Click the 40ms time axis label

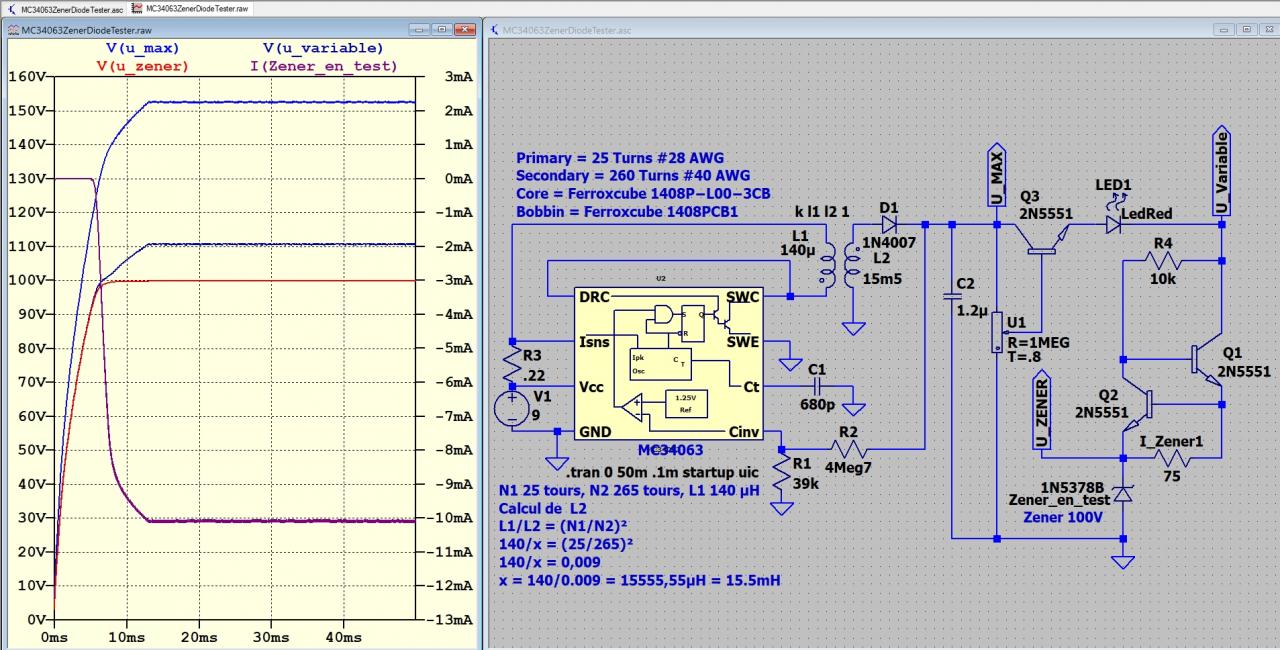344,637
